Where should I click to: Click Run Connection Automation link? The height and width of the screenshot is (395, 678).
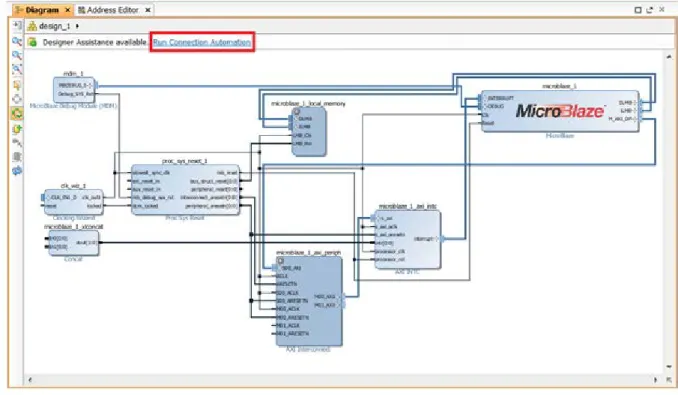point(202,42)
